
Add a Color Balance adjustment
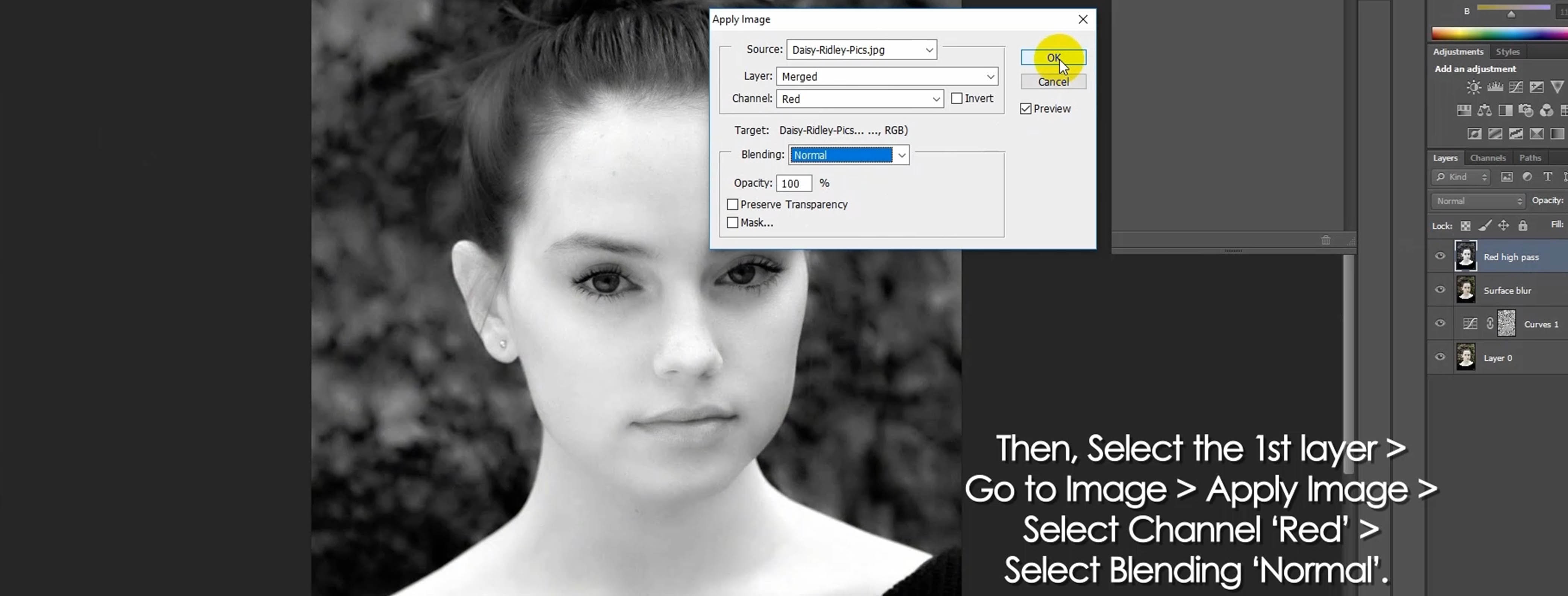(1484, 110)
